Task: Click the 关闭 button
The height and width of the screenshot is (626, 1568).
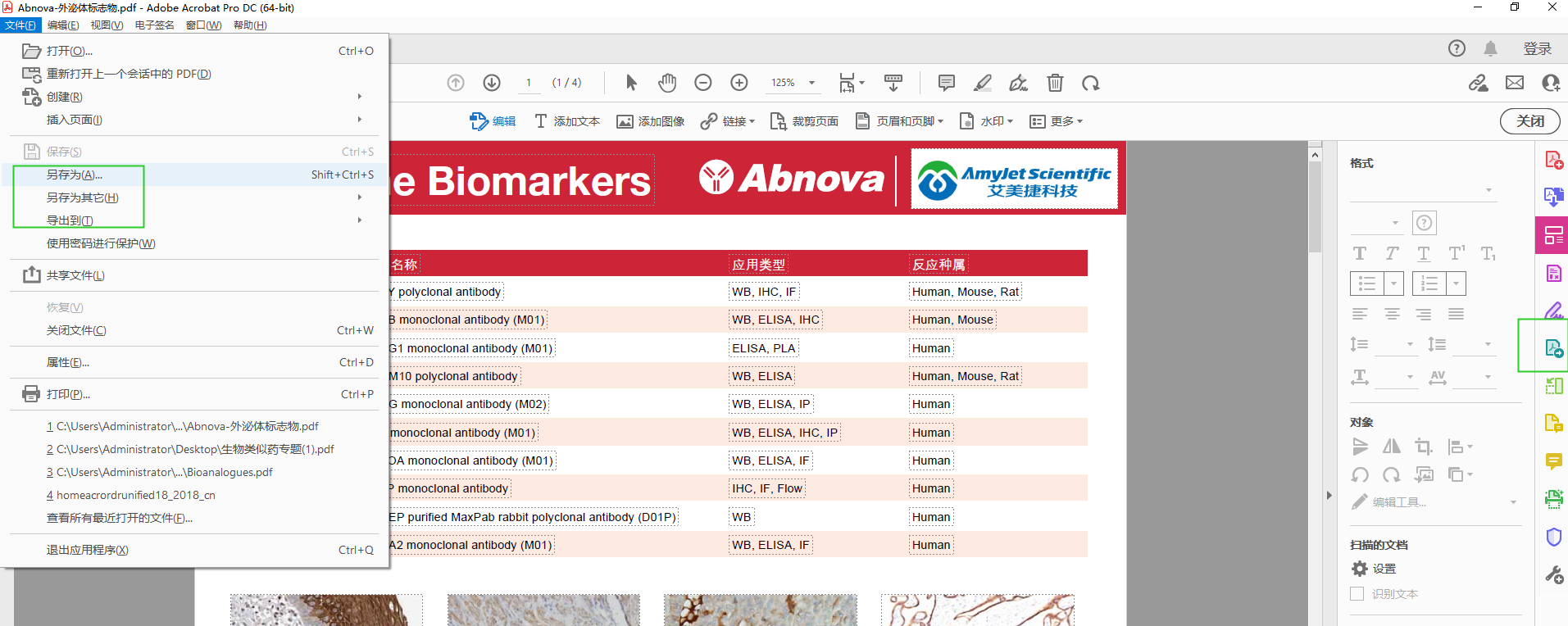Action: [x=1529, y=121]
